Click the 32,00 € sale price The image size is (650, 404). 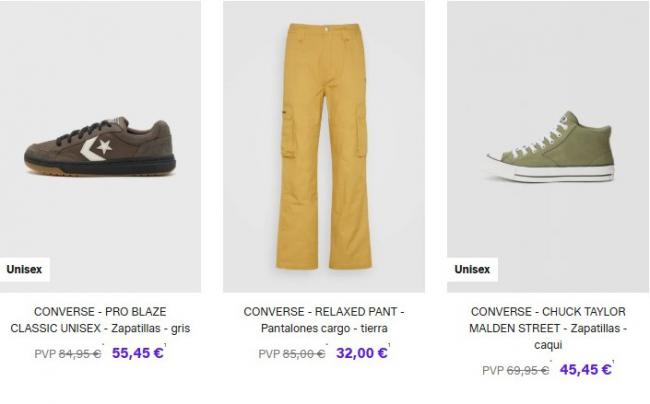pyautogui.click(x=361, y=352)
